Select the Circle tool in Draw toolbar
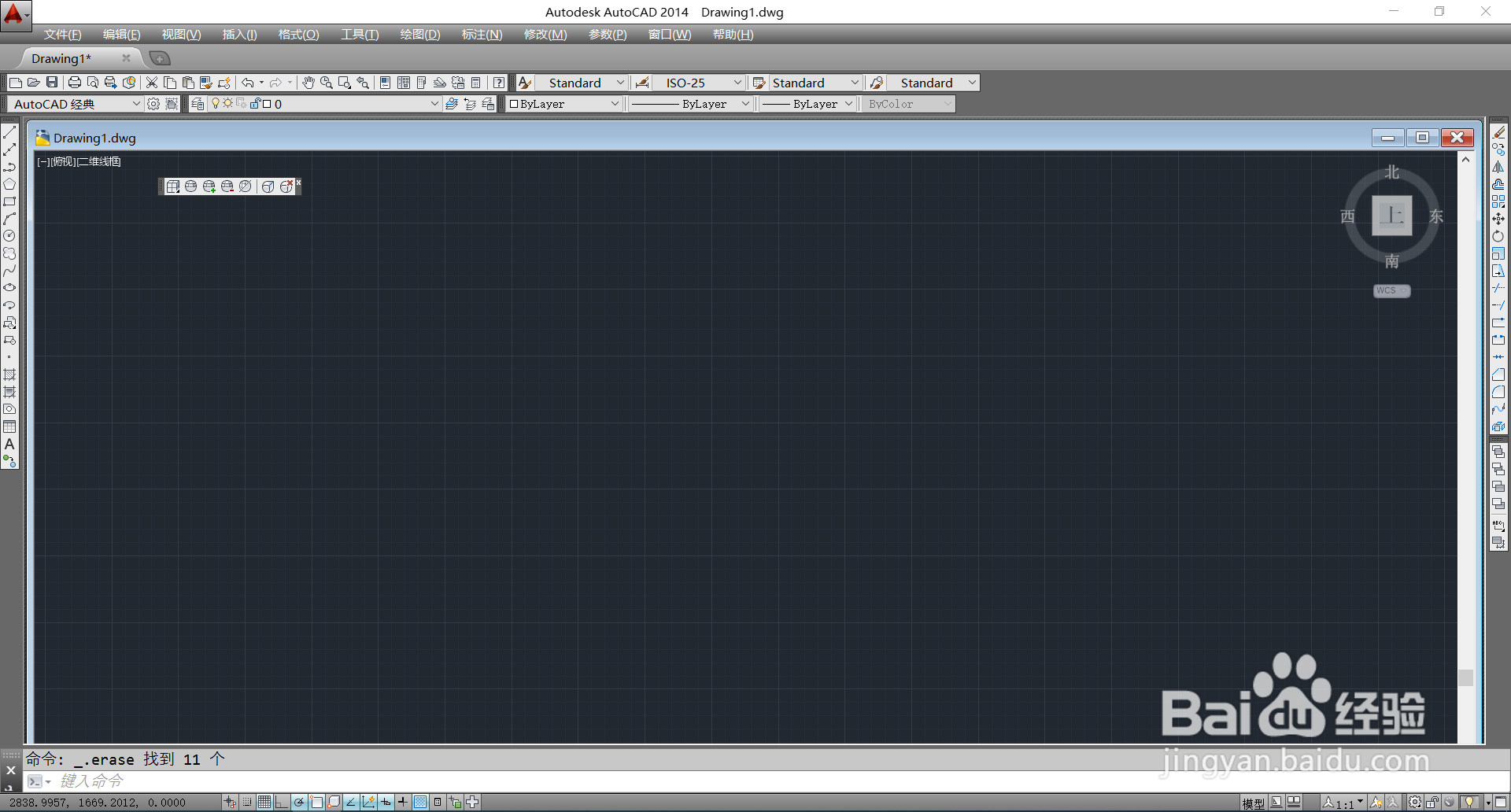 pos(9,236)
